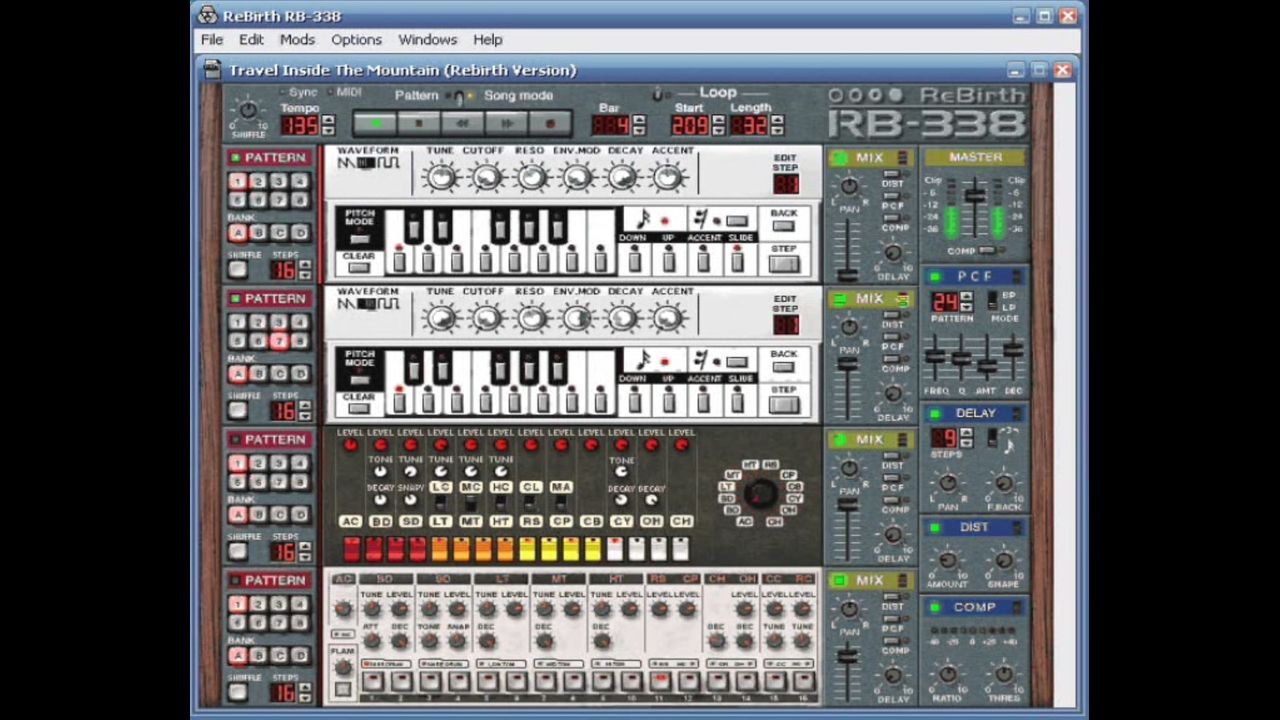Click the Record transport button

(549, 124)
